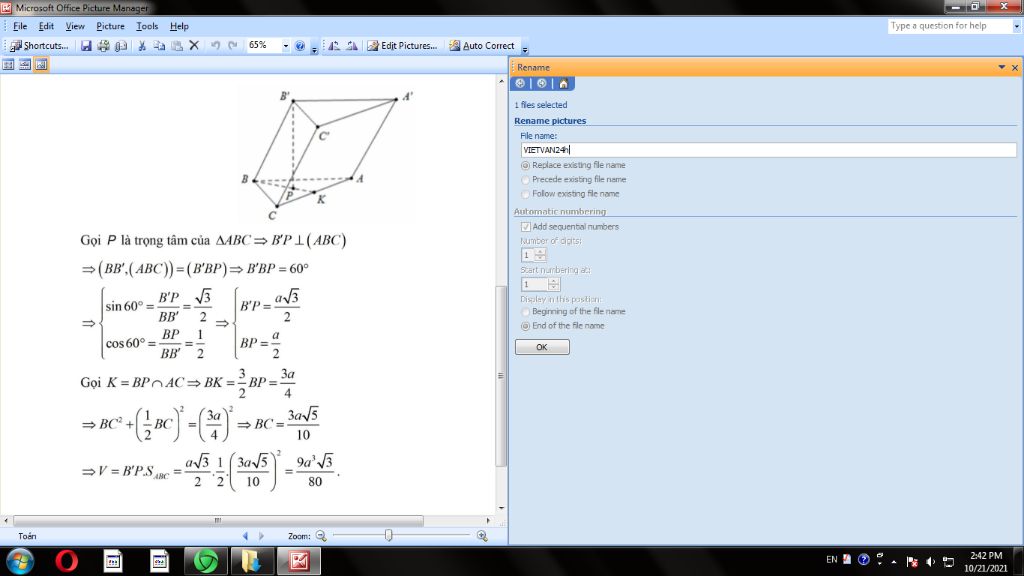Rotate picture left icon

coord(334,46)
